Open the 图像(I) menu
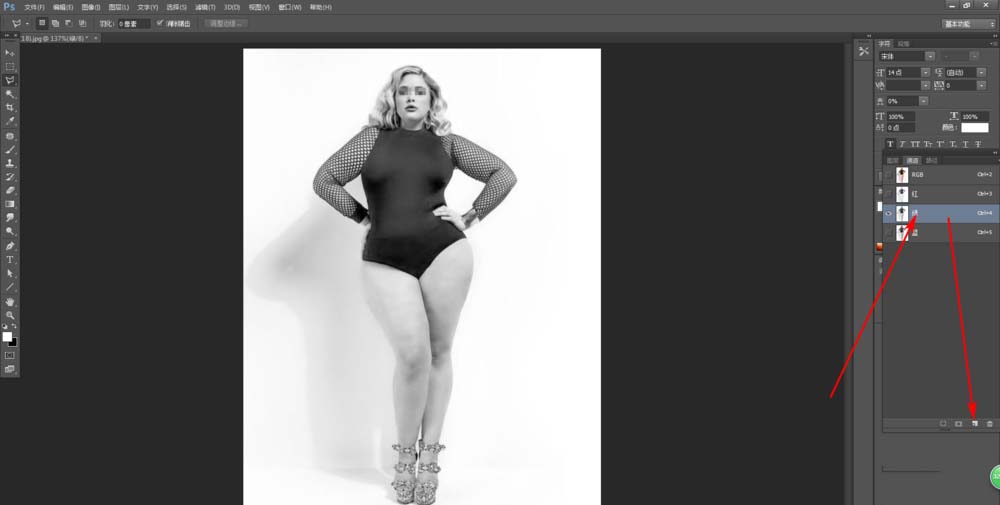This screenshot has width=1000, height=505. tap(91, 7)
